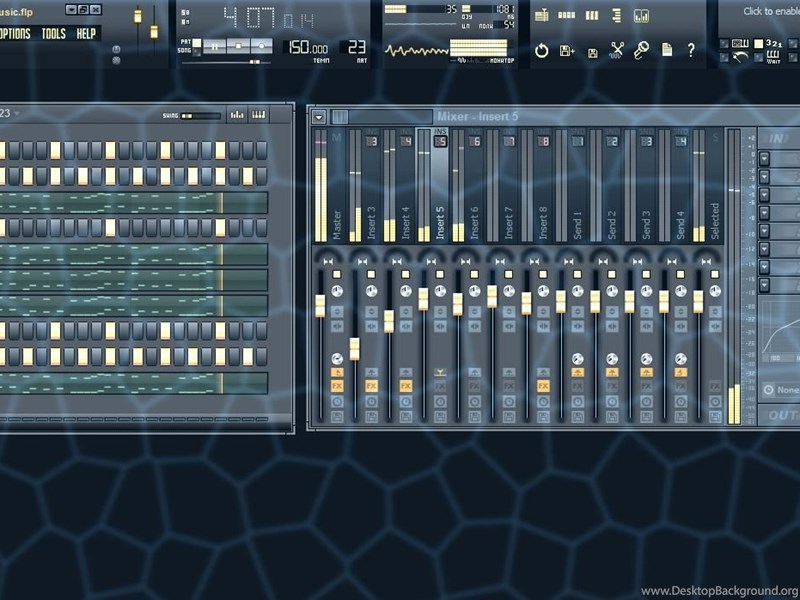Mute the Selected mixer channel
The image size is (800, 600).
coord(715,274)
